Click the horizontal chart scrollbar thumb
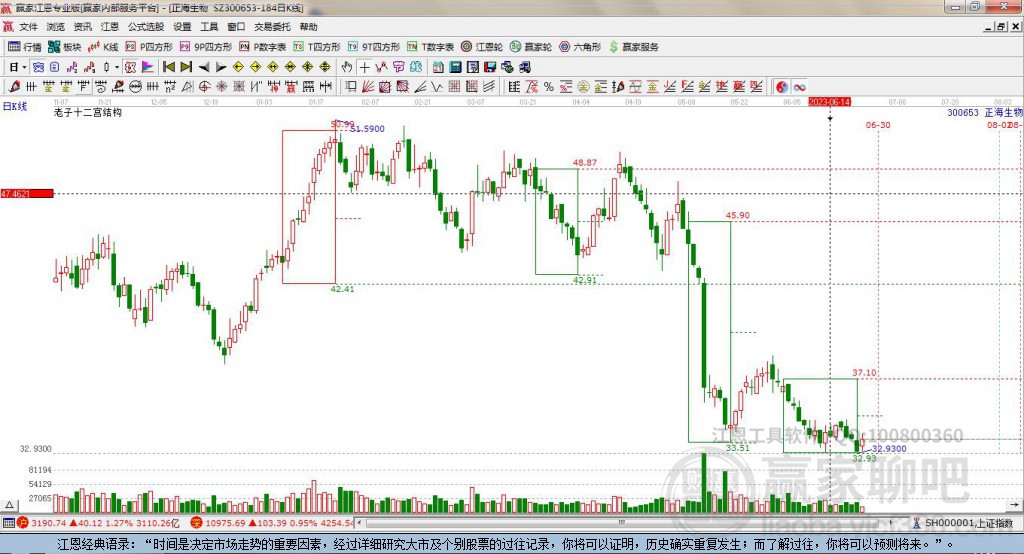 coord(622,523)
